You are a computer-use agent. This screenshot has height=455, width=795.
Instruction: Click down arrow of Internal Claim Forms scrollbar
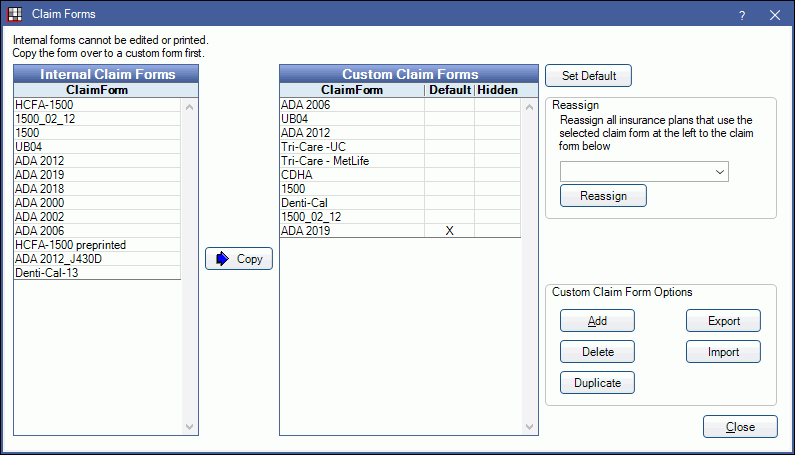click(x=190, y=427)
